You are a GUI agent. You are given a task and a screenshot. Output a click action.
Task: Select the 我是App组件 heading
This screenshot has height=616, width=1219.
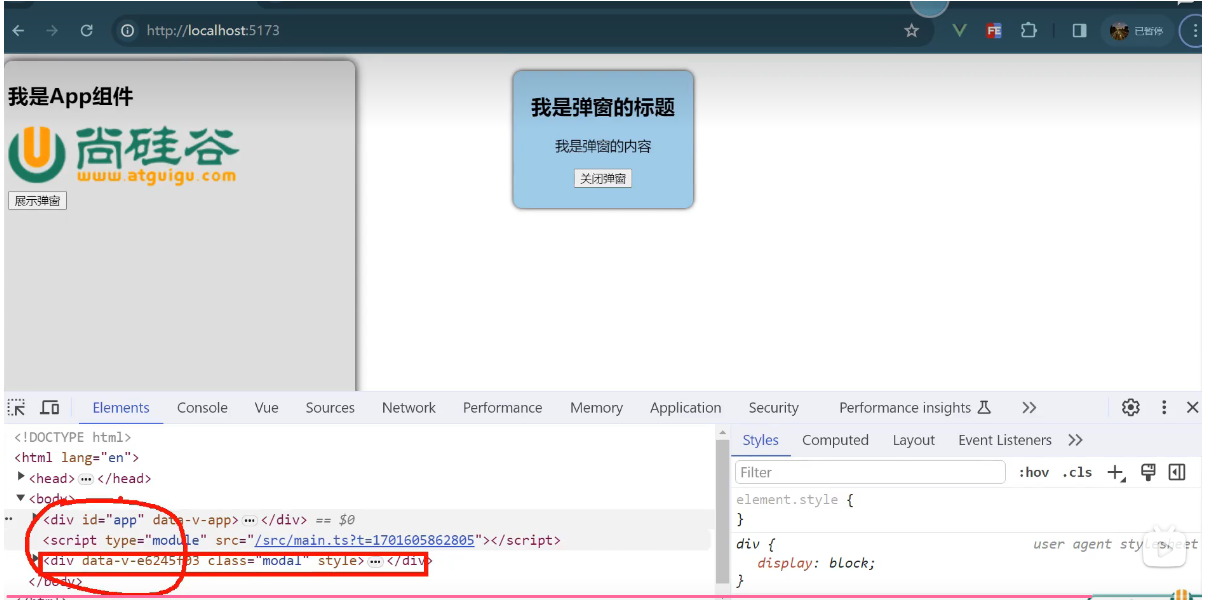[x=70, y=97]
